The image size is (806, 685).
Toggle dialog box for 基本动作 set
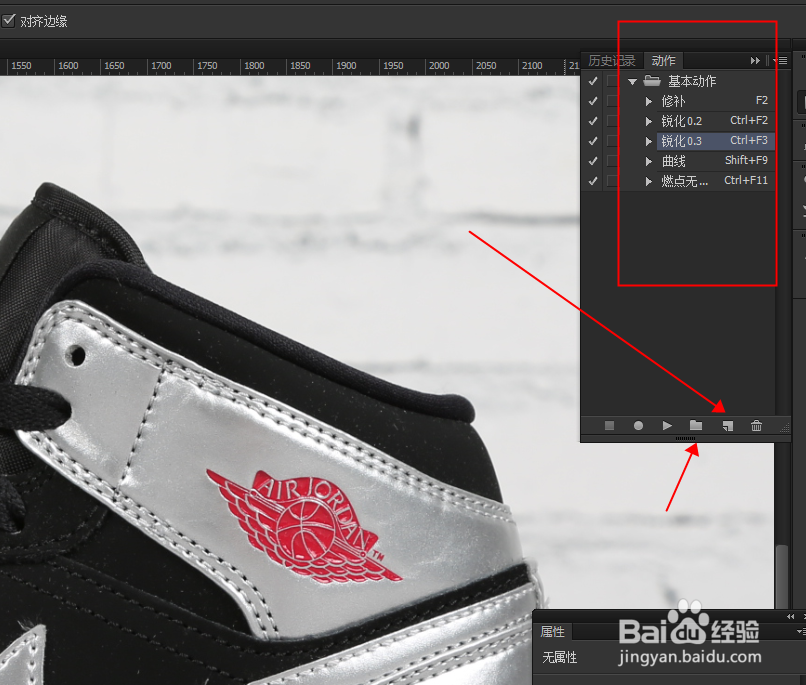click(x=612, y=81)
